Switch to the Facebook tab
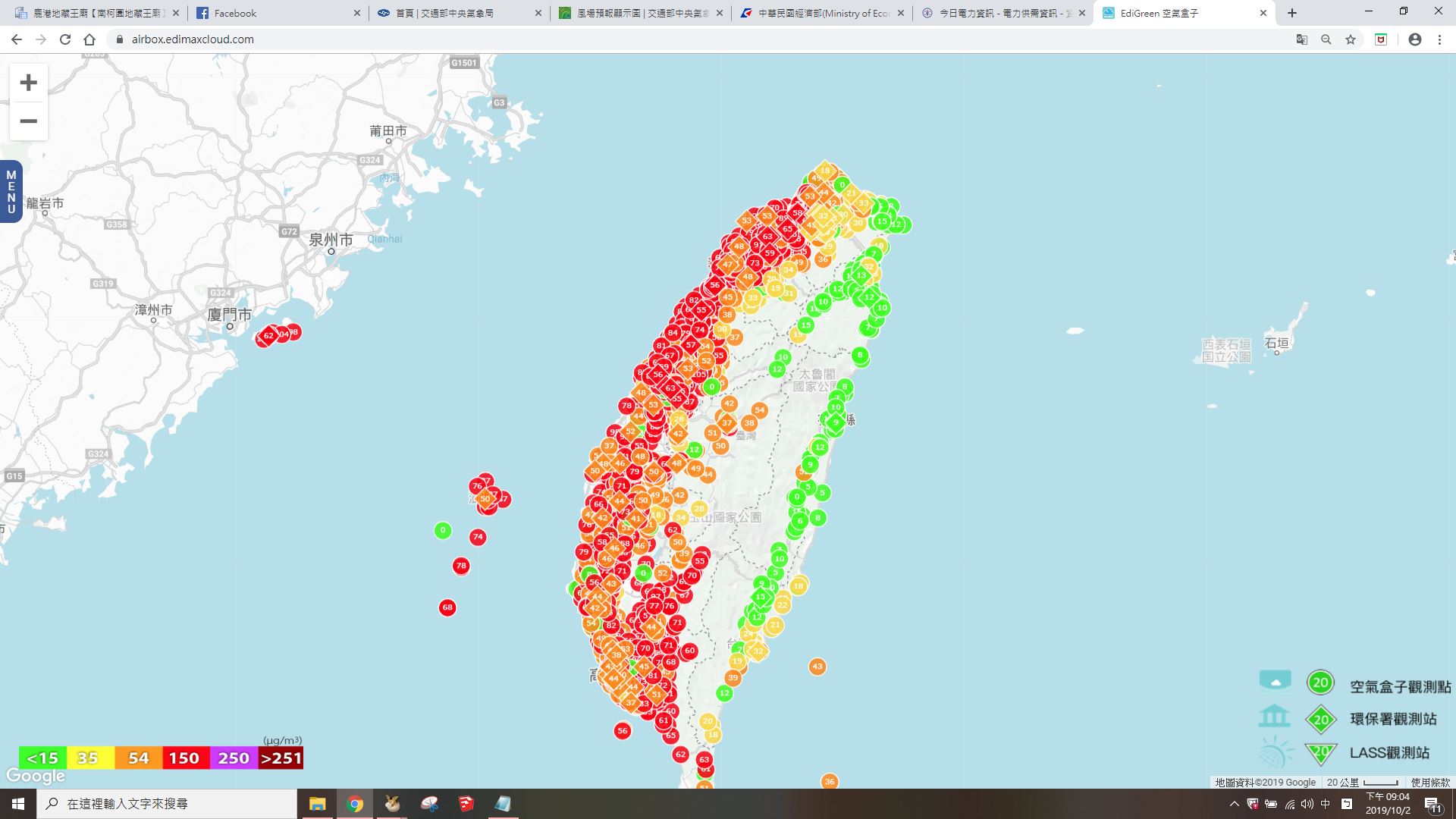 [x=279, y=13]
